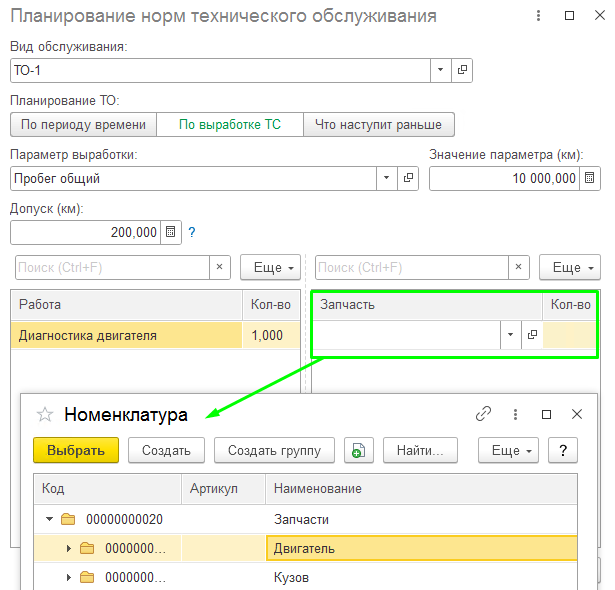
Task: Open the Пробег общий parameter form icon
Action: [x=408, y=178]
